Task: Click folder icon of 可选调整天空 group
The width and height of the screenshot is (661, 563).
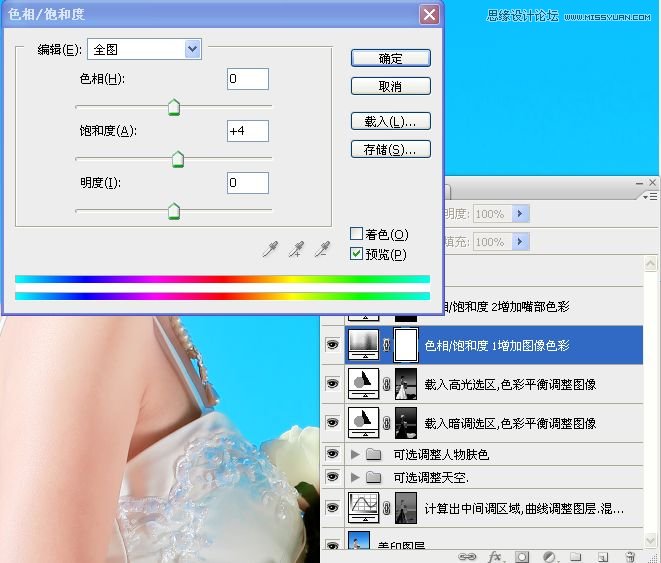Action: (373, 477)
